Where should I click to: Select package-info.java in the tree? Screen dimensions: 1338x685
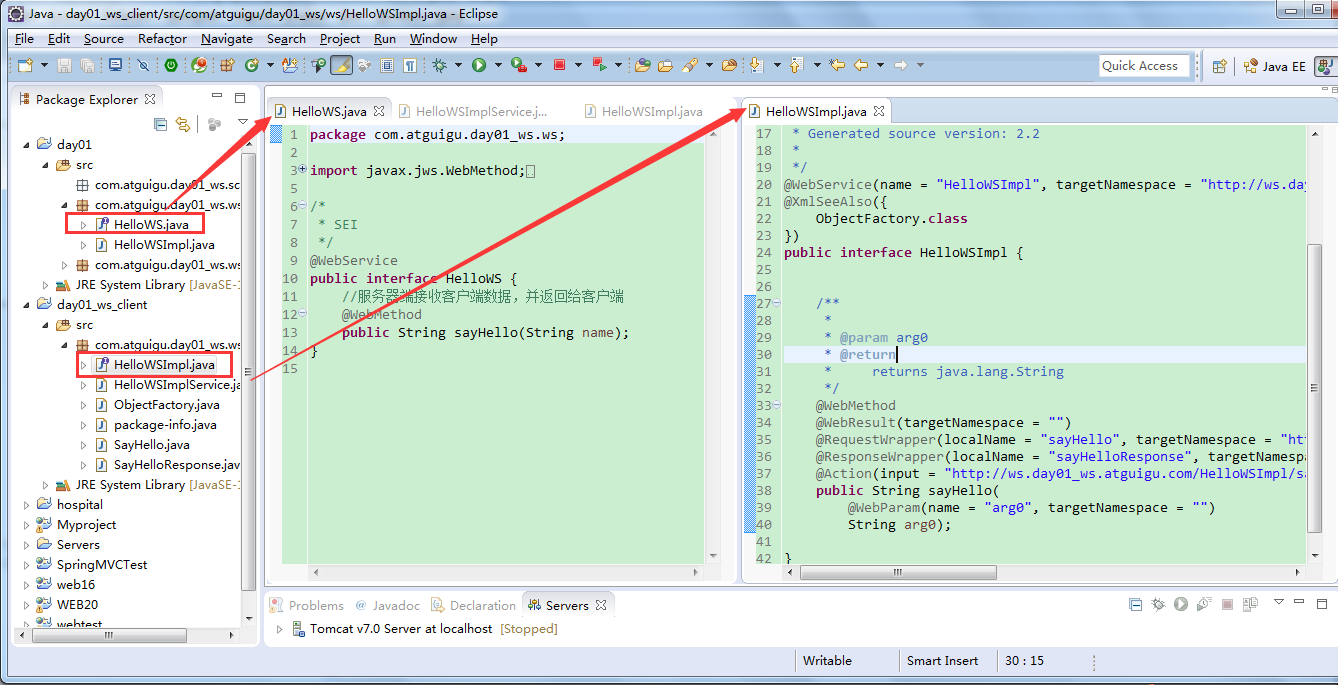pyautogui.click(x=155, y=425)
